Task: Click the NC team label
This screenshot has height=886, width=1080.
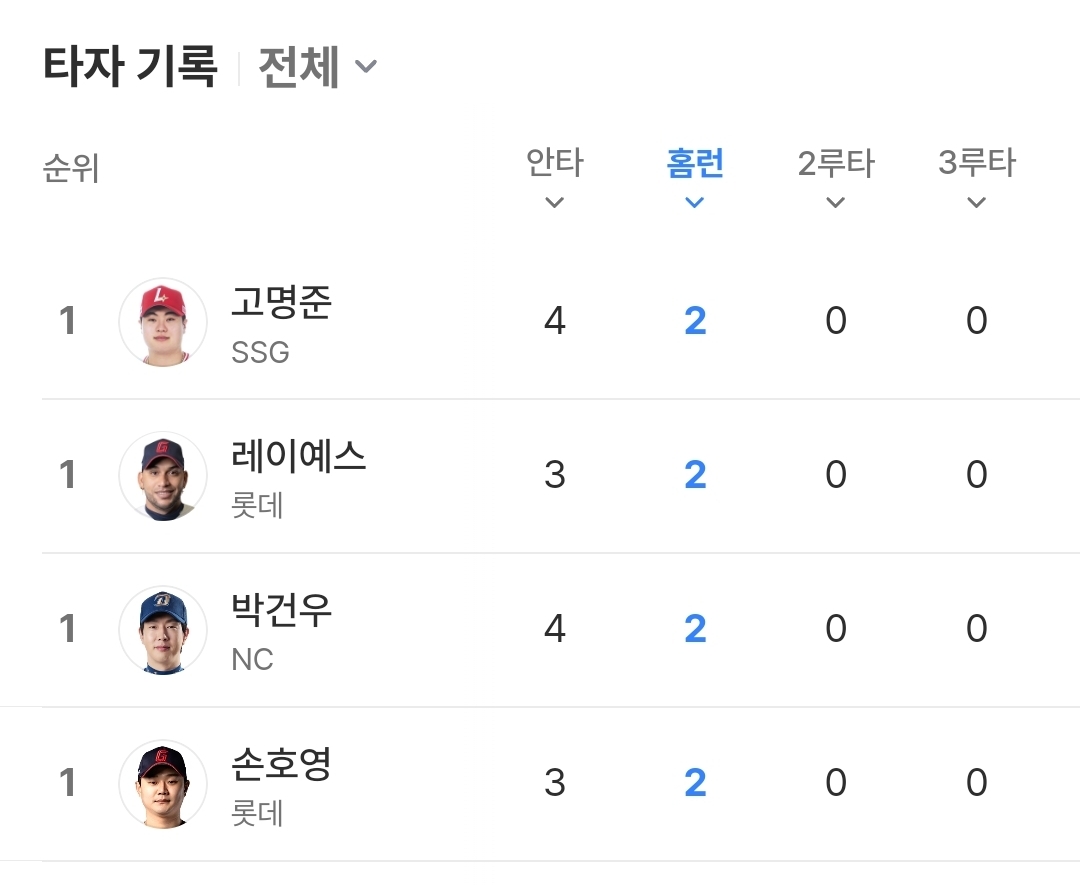Action: [252, 660]
